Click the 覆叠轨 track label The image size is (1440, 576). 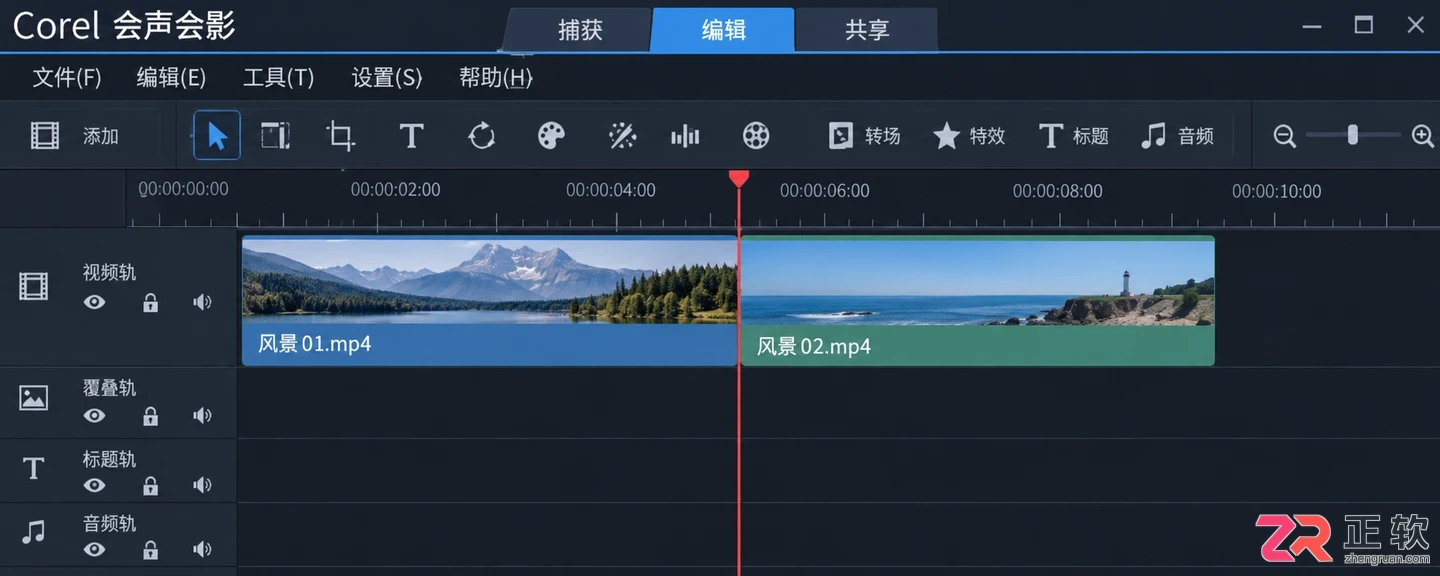(x=109, y=388)
